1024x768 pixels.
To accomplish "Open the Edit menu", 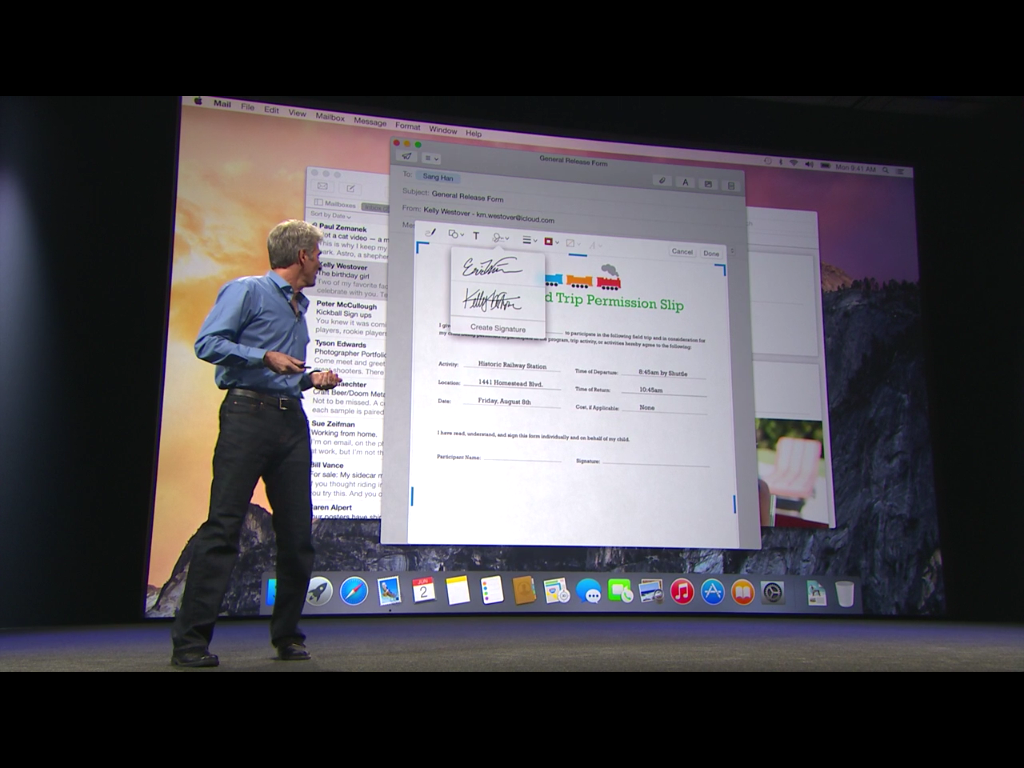I will [x=272, y=110].
